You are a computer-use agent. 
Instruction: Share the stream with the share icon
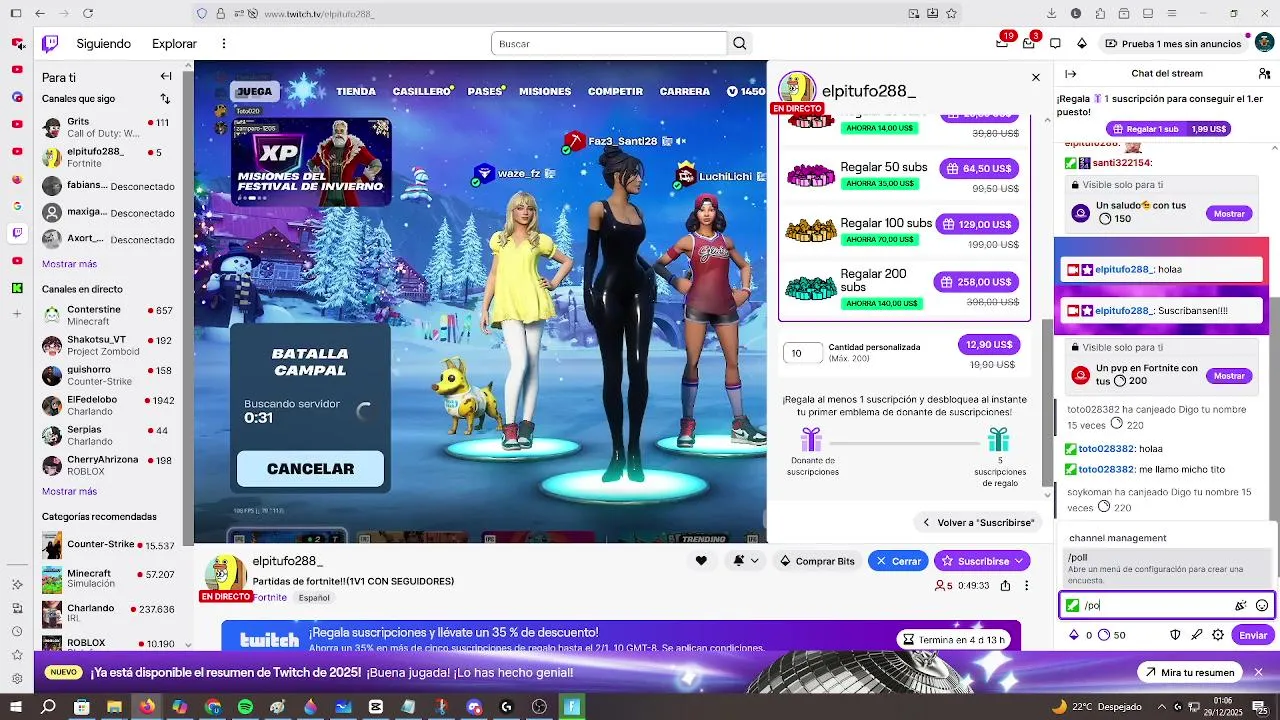point(1005,586)
